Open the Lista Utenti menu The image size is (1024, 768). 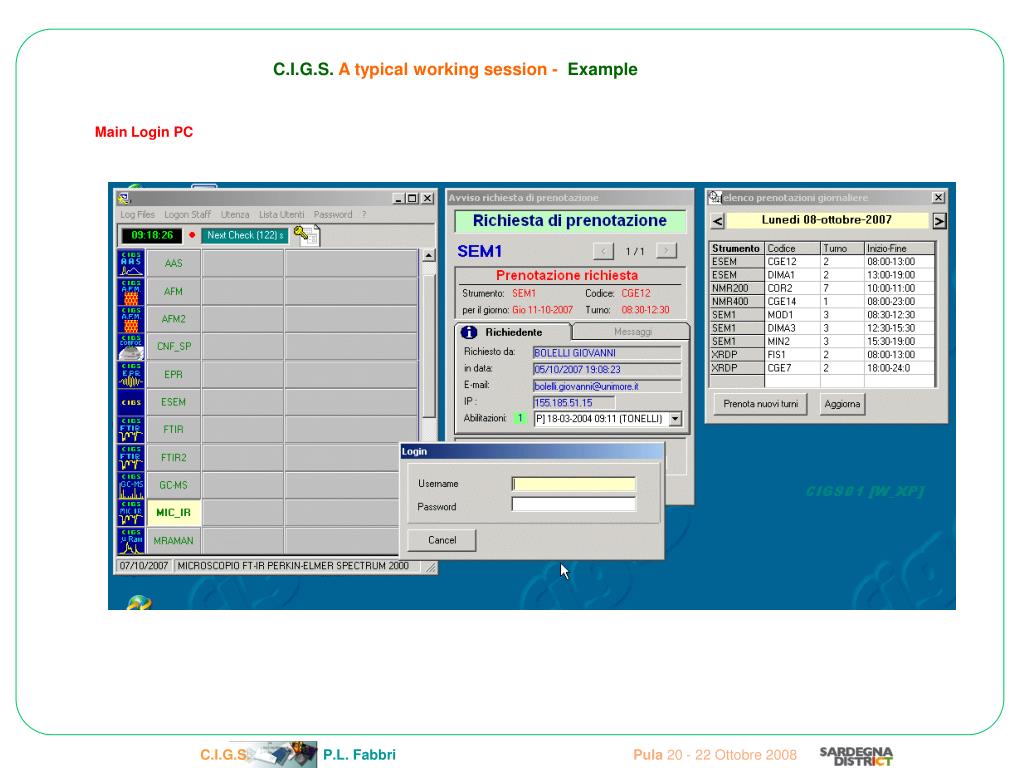(281, 214)
